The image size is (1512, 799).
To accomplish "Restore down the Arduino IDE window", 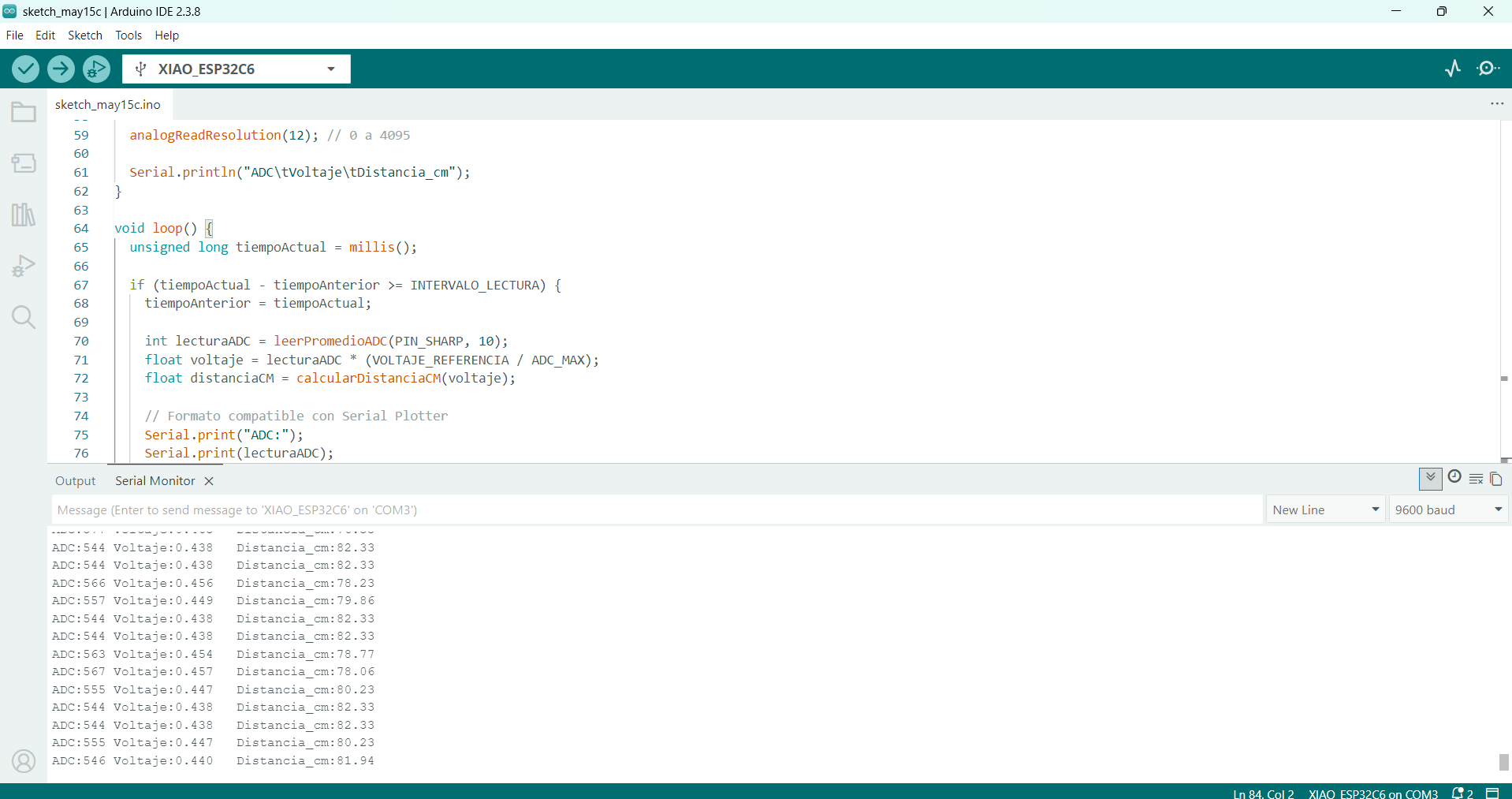I will [x=1441, y=11].
